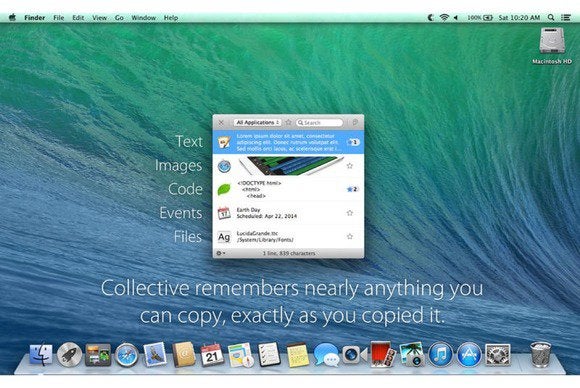The height and width of the screenshot is (388, 580).
Task: Open the Trash in the Dock
Action: click(540, 354)
